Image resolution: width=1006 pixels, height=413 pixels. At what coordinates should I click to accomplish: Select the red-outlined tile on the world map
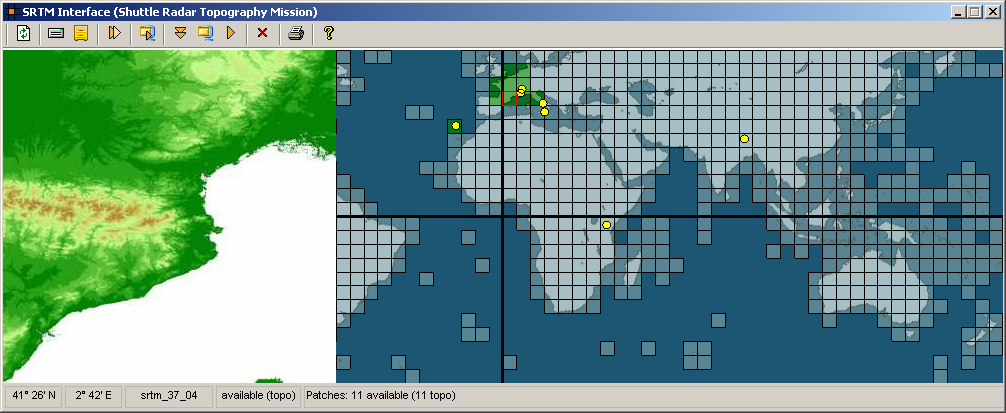(x=509, y=98)
